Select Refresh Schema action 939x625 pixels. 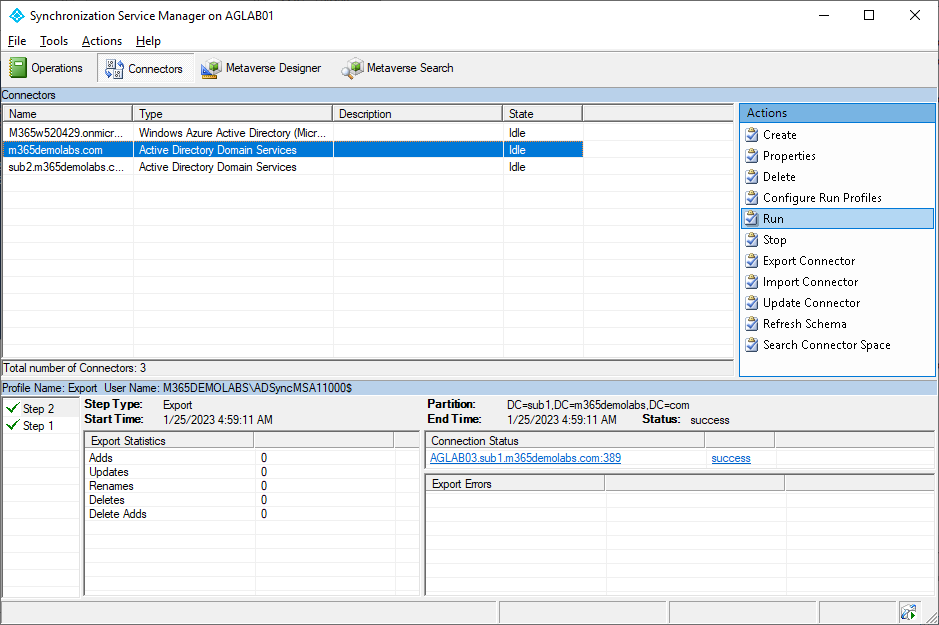(x=804, y=324)
